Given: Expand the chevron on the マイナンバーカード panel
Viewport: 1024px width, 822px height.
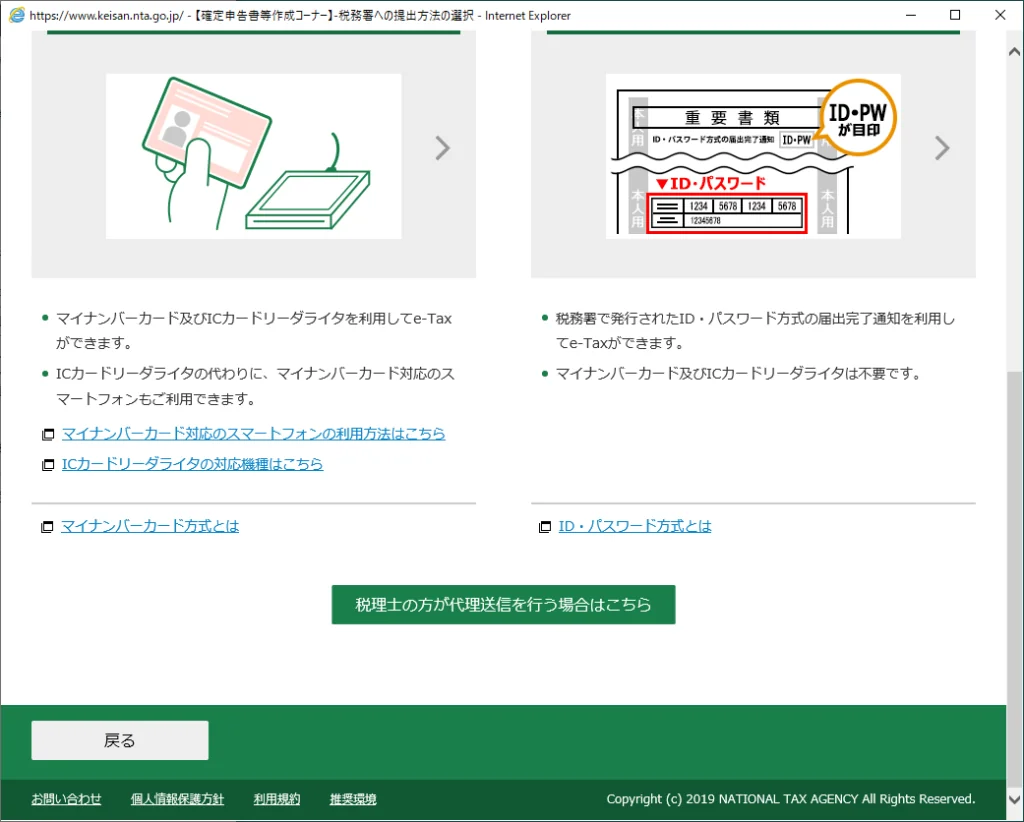Looking at the screenshot, I should tap(443, 148).
